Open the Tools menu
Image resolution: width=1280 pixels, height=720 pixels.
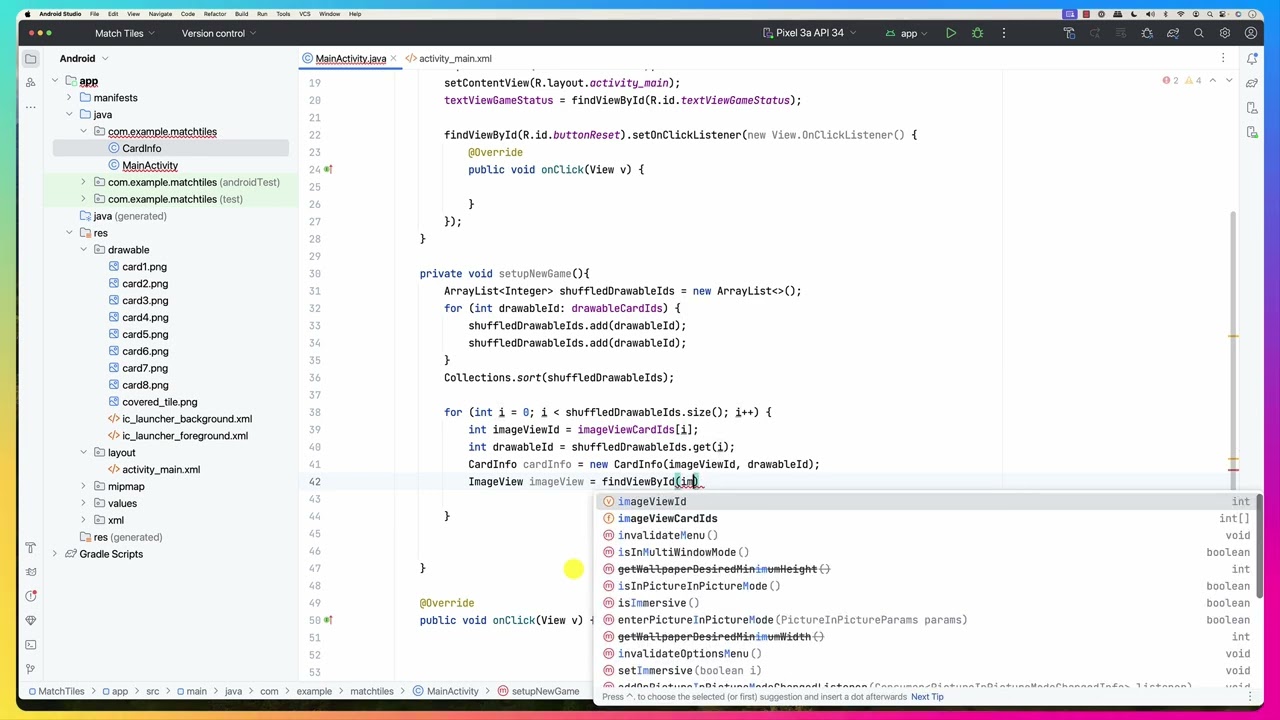[x=283, y=14]
